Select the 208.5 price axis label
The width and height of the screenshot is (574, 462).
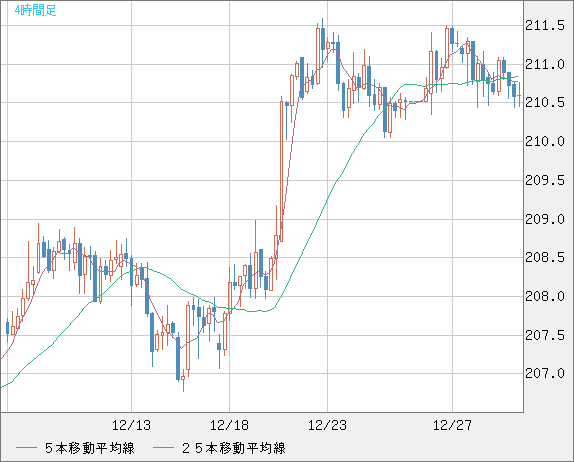point(545,257)
